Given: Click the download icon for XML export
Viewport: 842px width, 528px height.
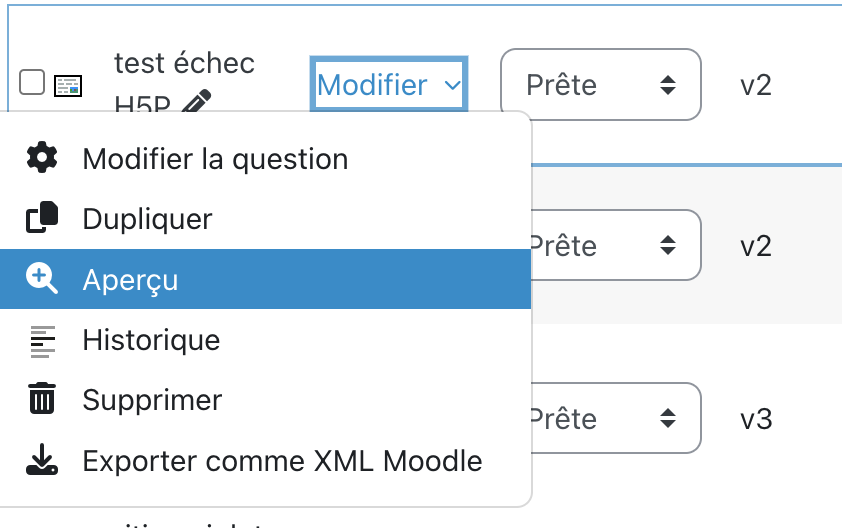Looking at the screenshot, I should (42, 461).
